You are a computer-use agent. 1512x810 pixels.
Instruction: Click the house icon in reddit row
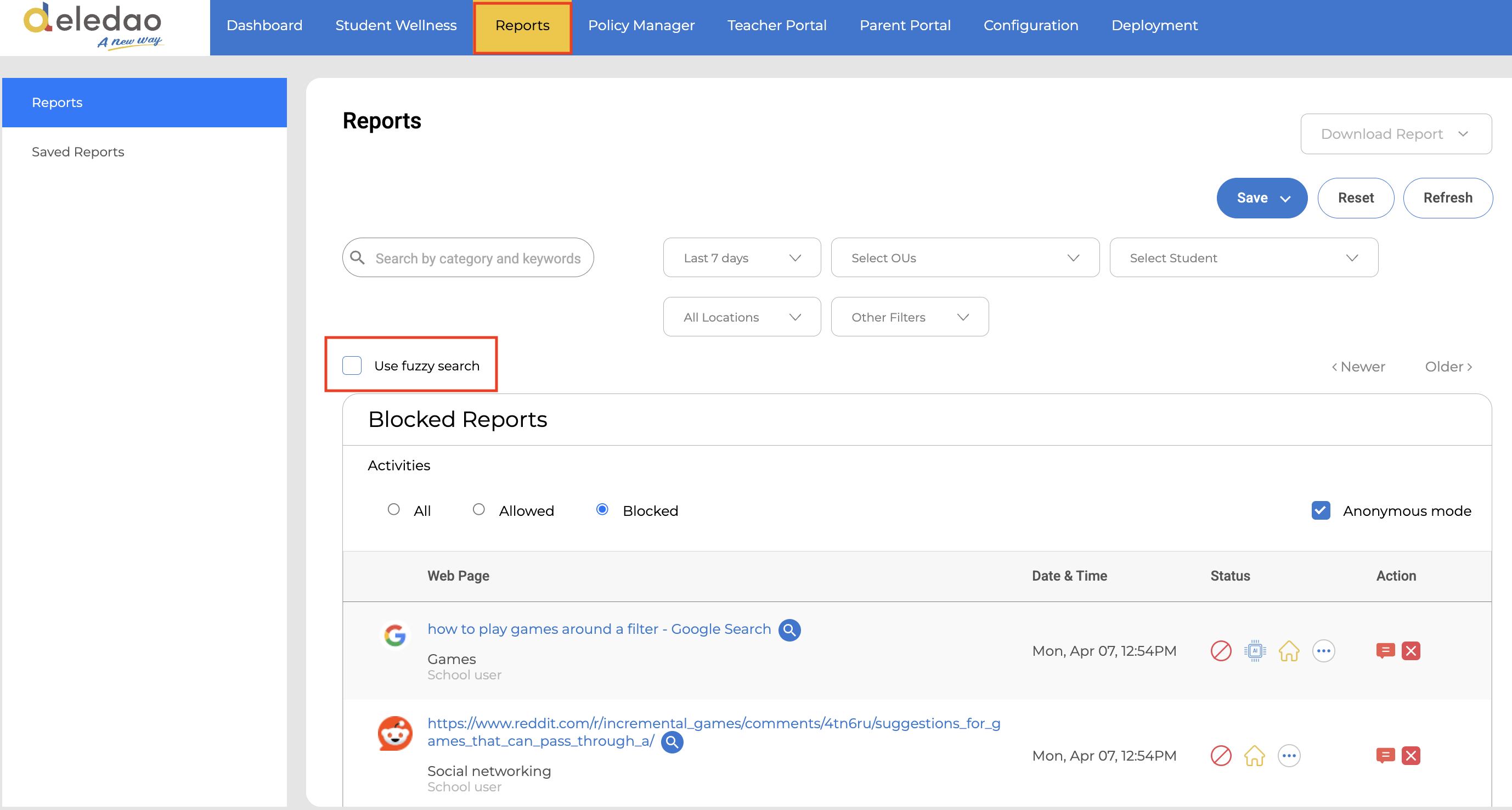pyautogui.click(x=1254, y=756)
